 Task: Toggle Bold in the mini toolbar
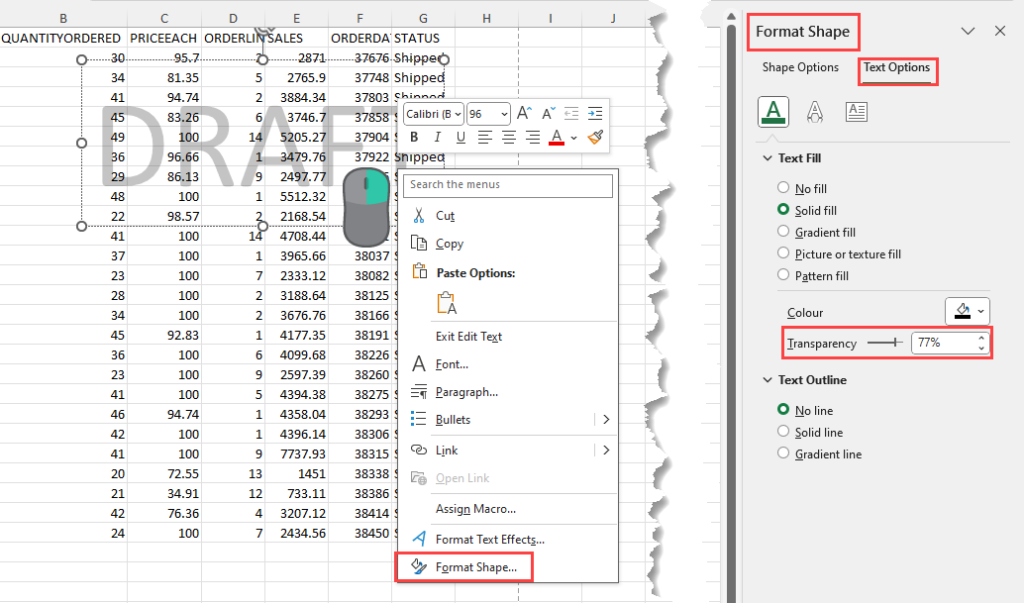tap(414, 137)
